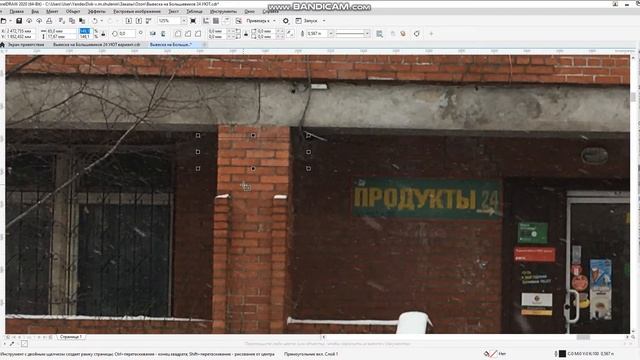Screen dimensions: 640x360
Task: Click the Paste icon in standard toolbar
Action: pyautogui.click(x=82, y=20)
